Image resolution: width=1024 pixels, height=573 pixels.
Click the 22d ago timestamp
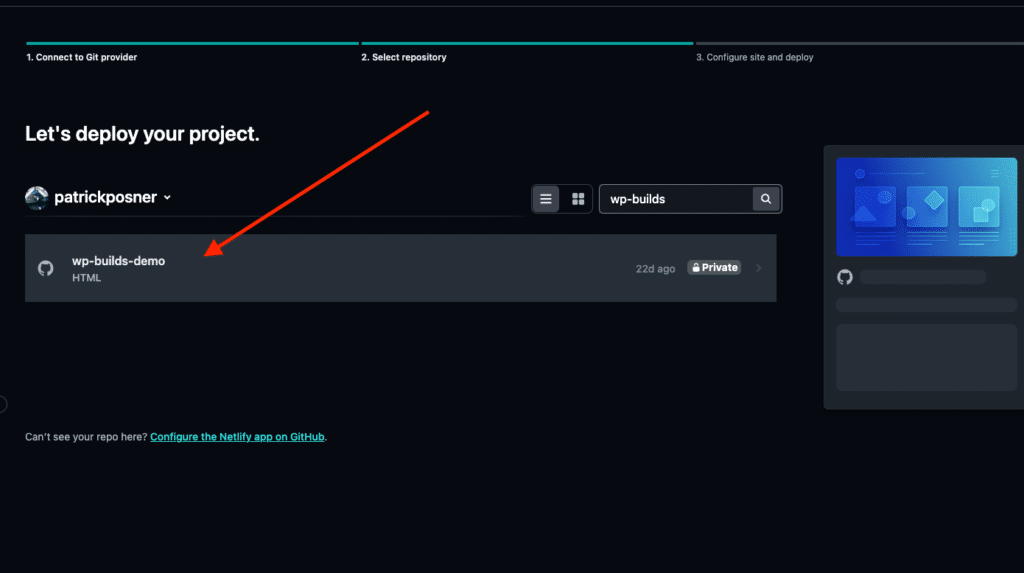(655, 269)
